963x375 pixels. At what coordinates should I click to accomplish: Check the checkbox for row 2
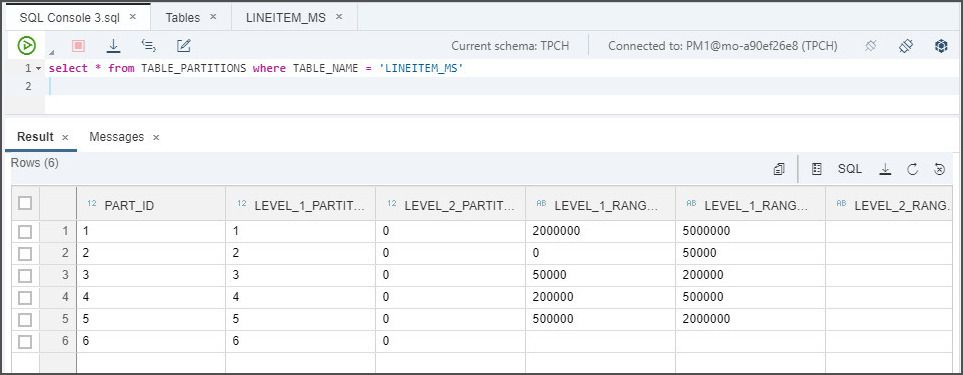[25, 253]
